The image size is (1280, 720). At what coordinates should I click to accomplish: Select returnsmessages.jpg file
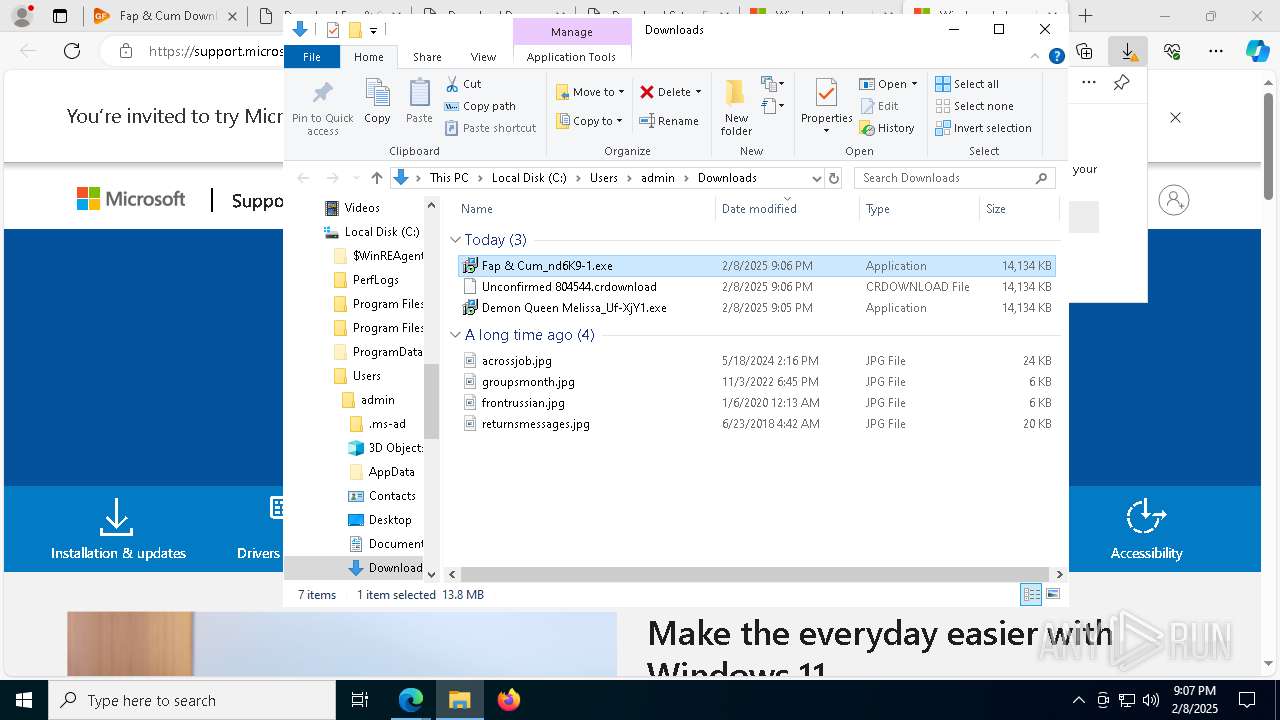pyautogui.click(x=756, y=424)
